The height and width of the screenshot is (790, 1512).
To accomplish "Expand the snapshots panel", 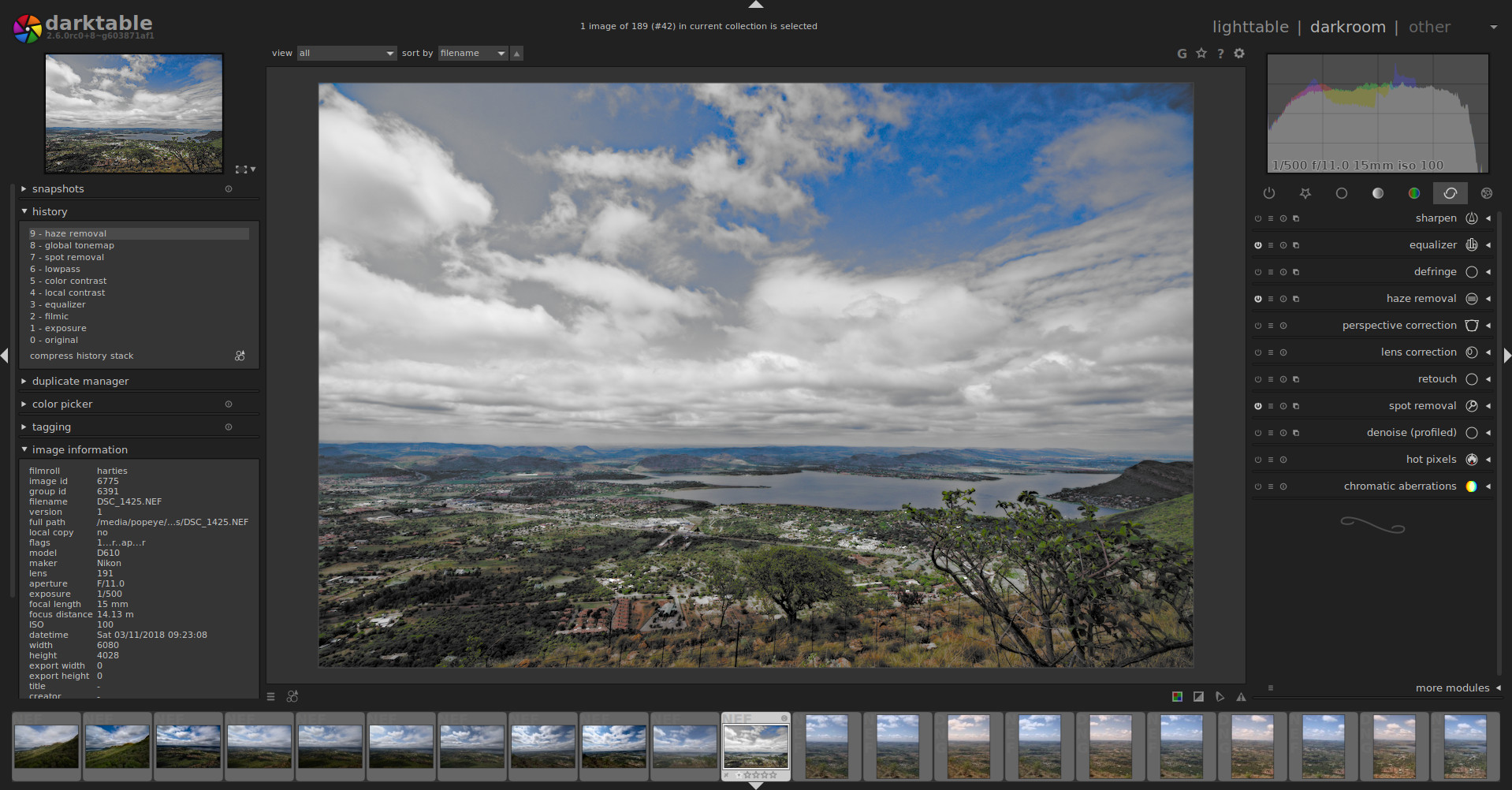I will click(x=58, y=189).
